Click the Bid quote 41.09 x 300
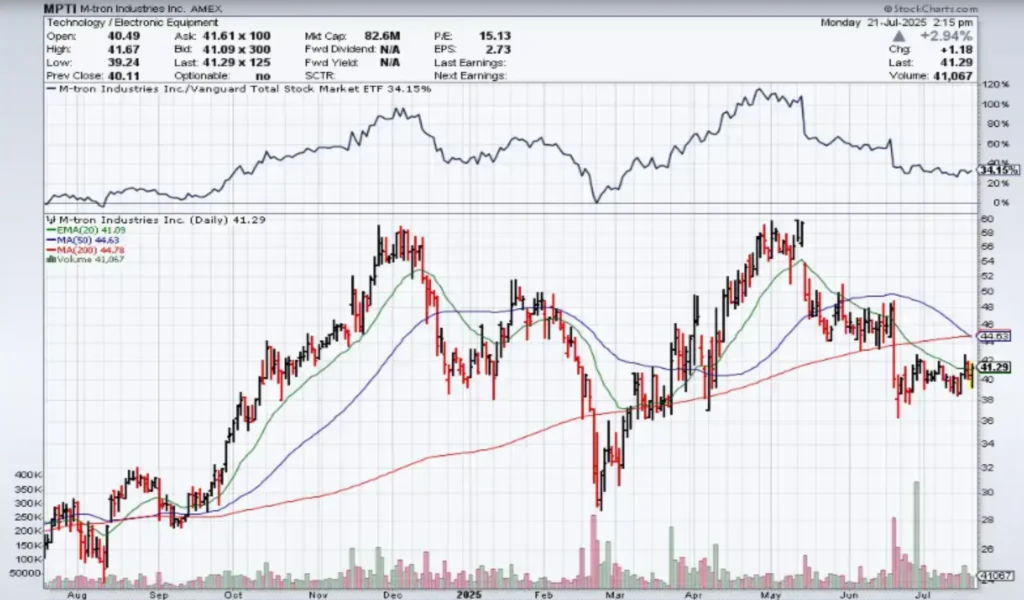 click(x=236, y=49)
